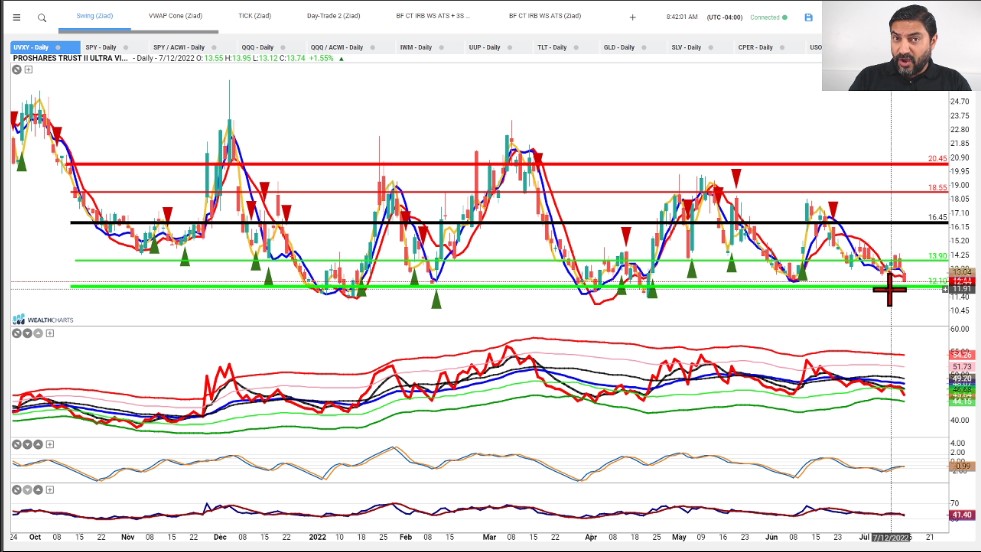
Task: Toggle the dot on UVXY - Daily tab
Action: (58, 48)
